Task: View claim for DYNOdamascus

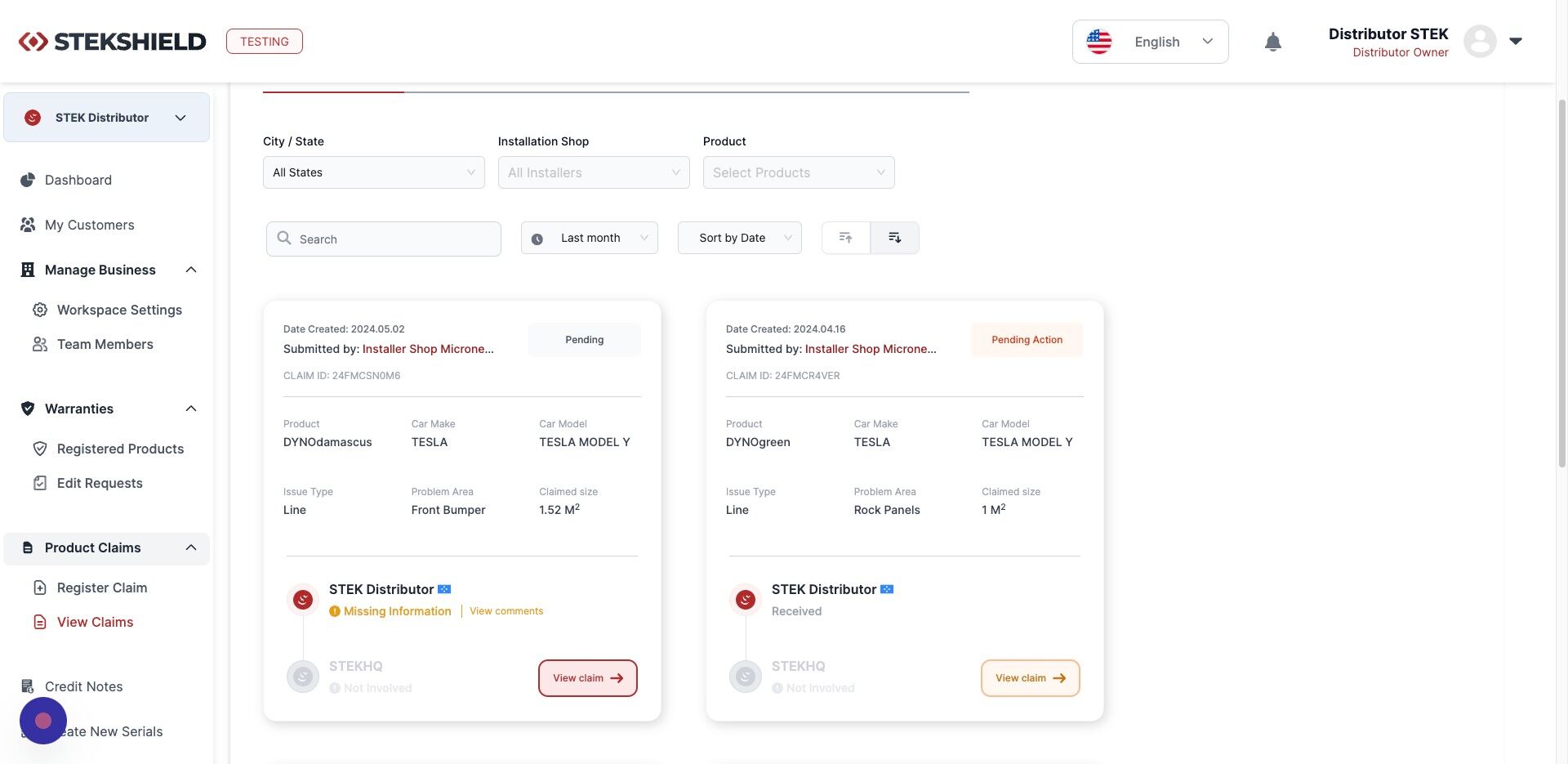Action: (x=588, y=678)
